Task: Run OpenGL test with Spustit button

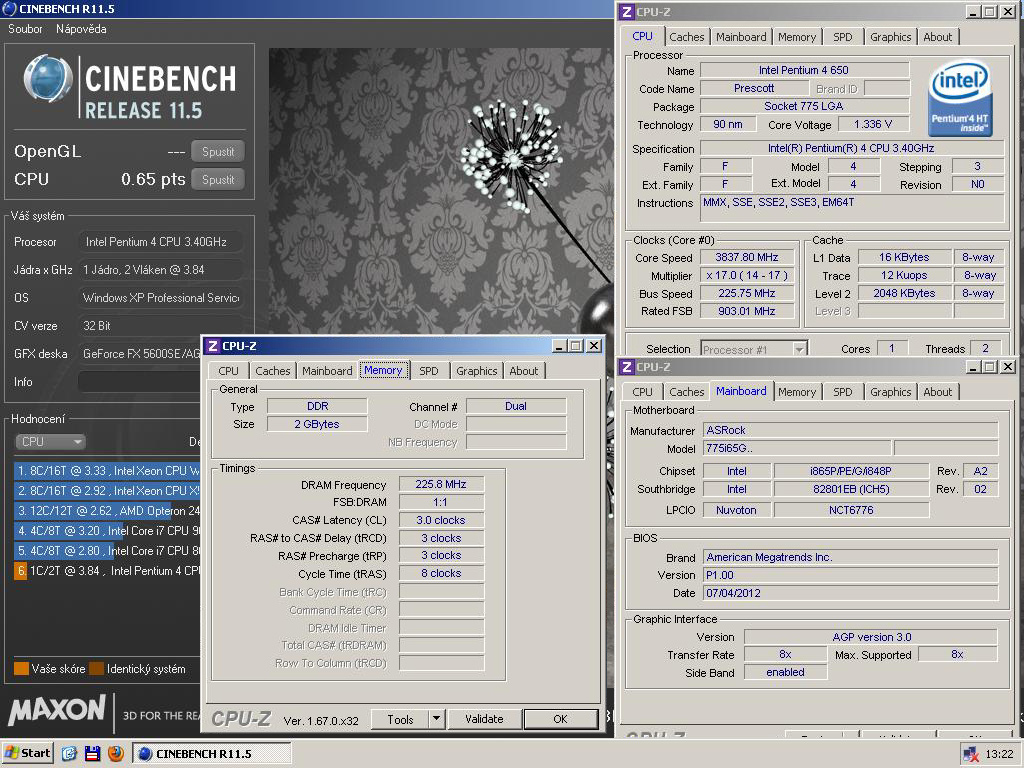Action: click(x=217, y=152)
